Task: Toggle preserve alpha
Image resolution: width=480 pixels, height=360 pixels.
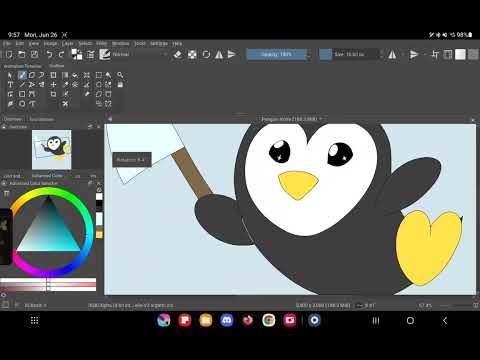Action: (192, 54)
